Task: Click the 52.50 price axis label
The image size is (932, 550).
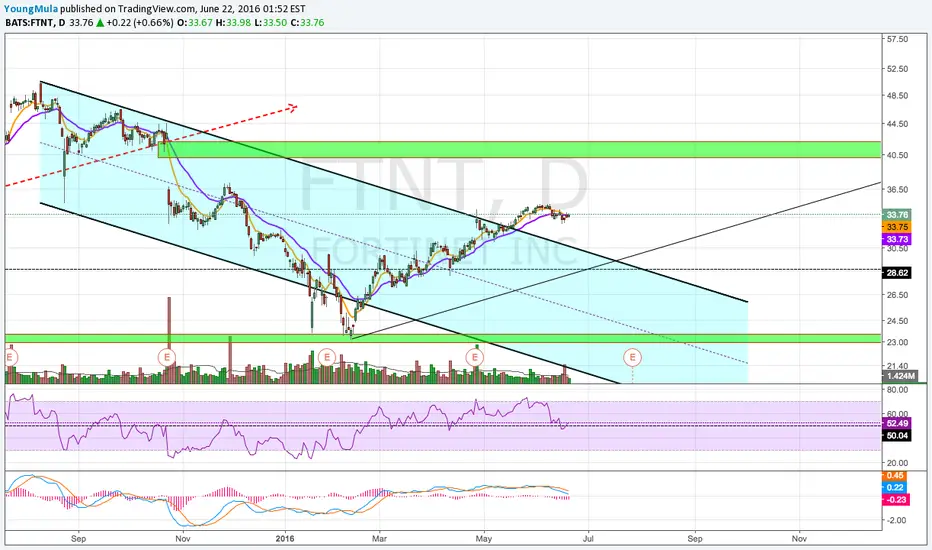Action: 897,69
